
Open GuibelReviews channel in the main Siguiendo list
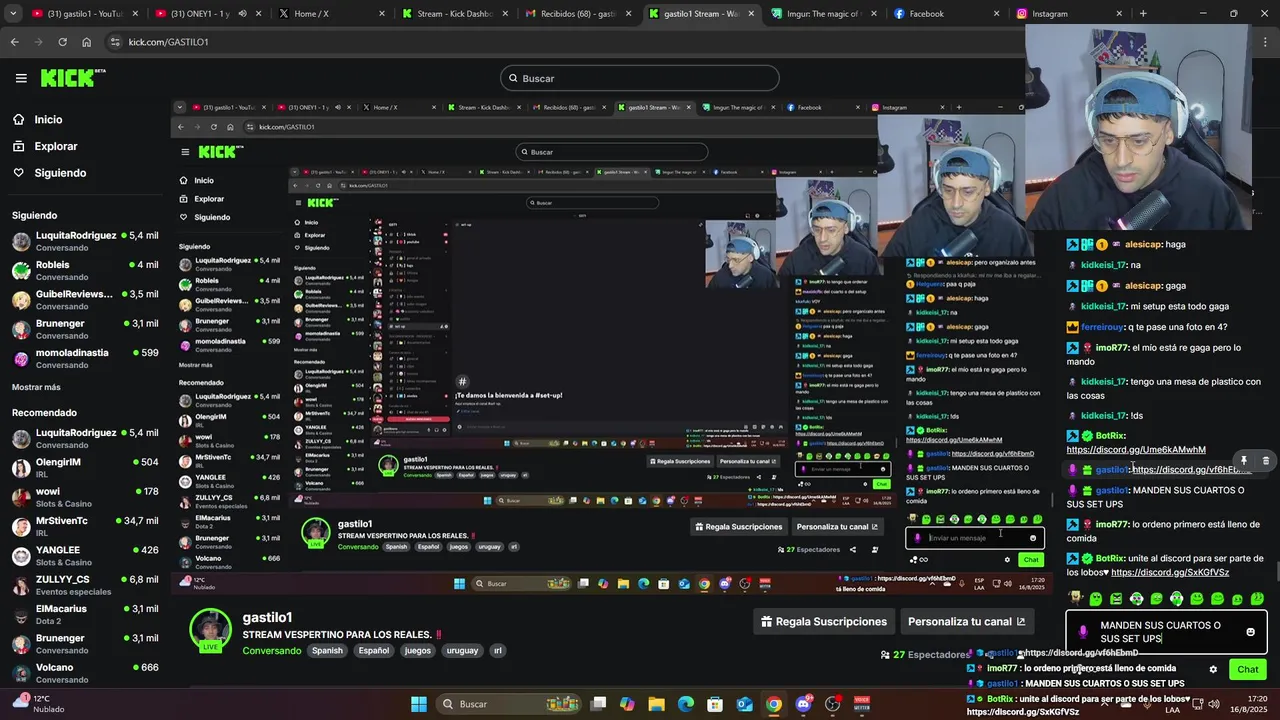point(85,300)
